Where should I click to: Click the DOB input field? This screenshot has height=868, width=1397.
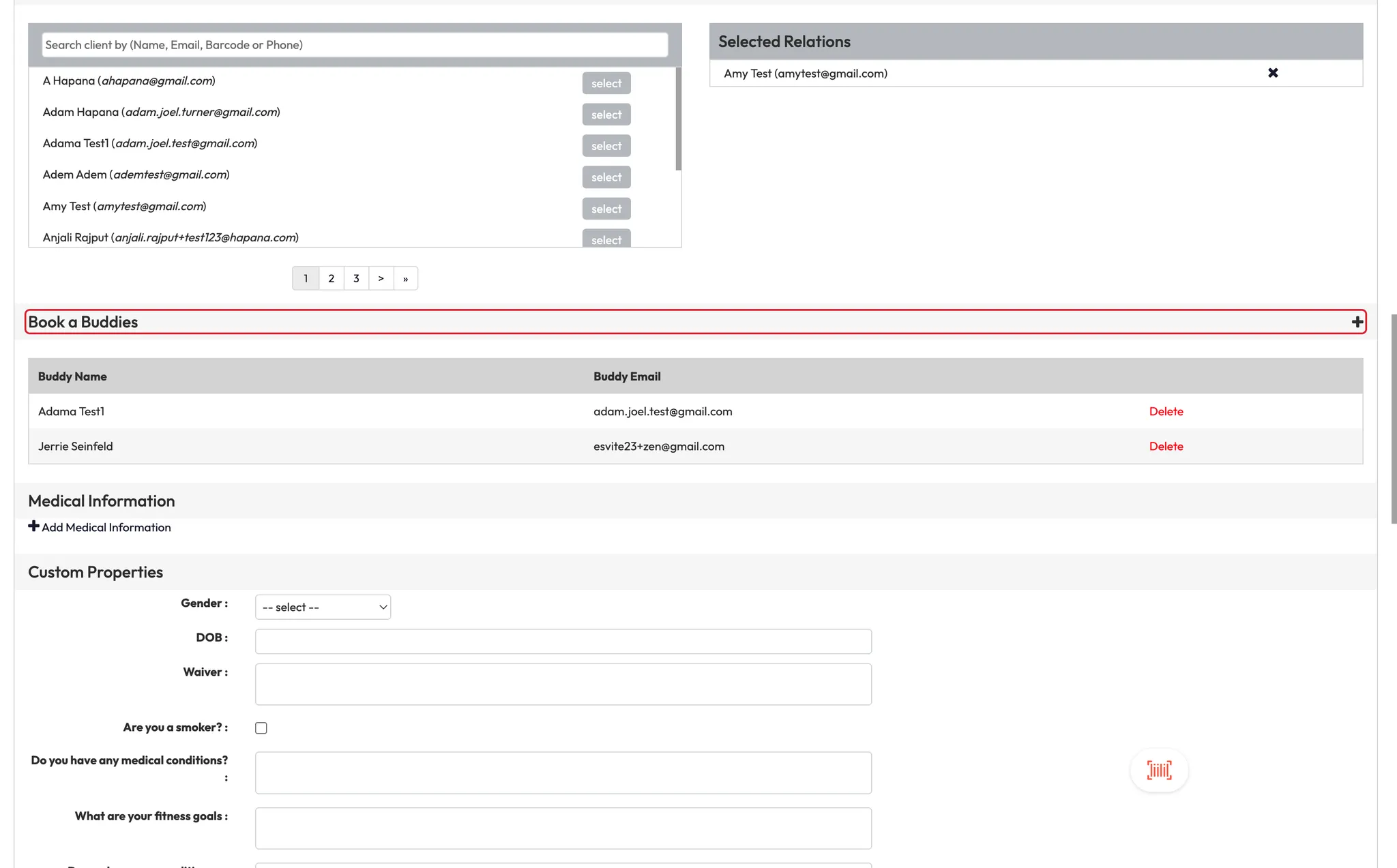563,641
